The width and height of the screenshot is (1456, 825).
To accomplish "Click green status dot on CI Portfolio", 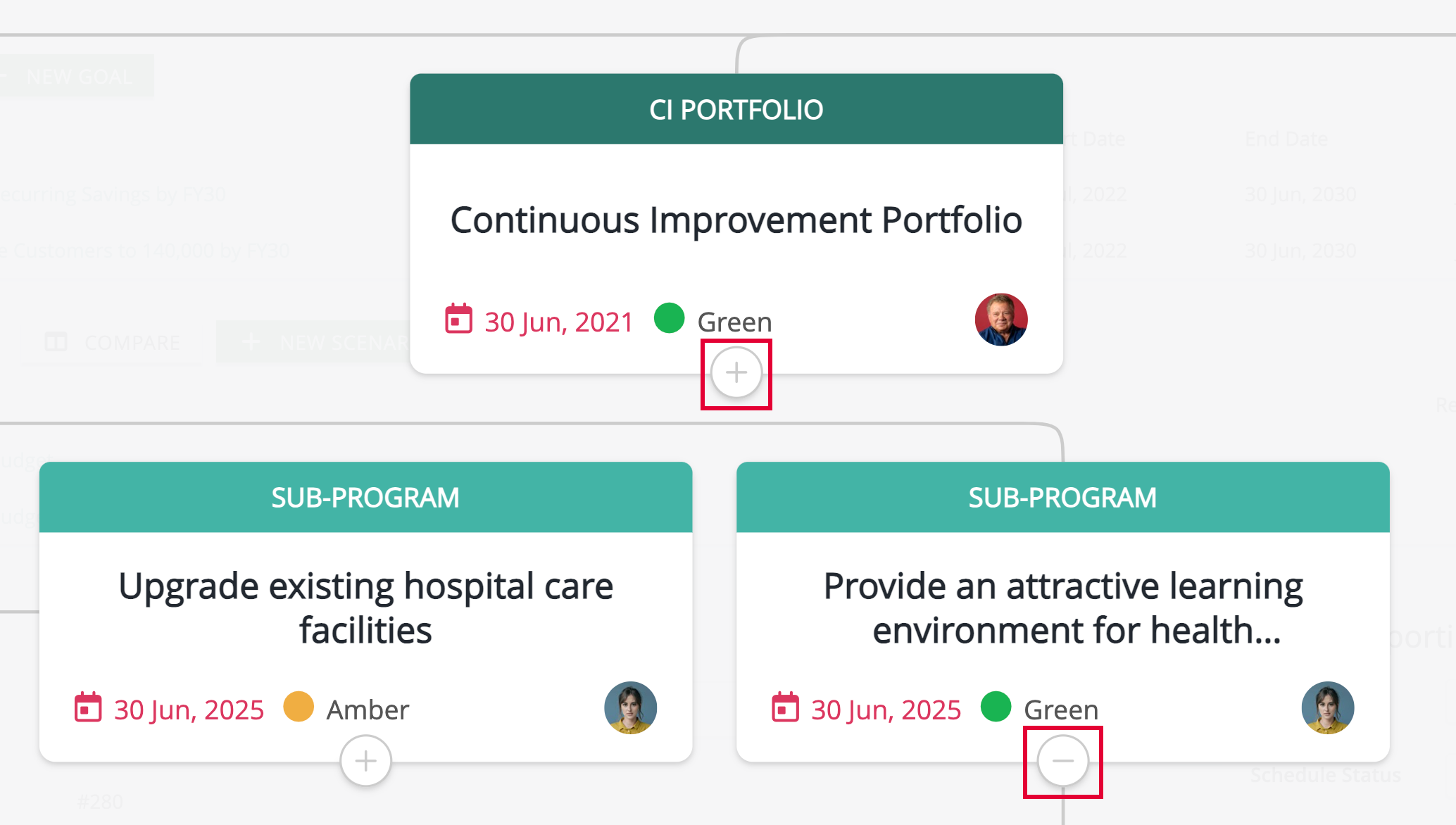I will tap(669, 318).
